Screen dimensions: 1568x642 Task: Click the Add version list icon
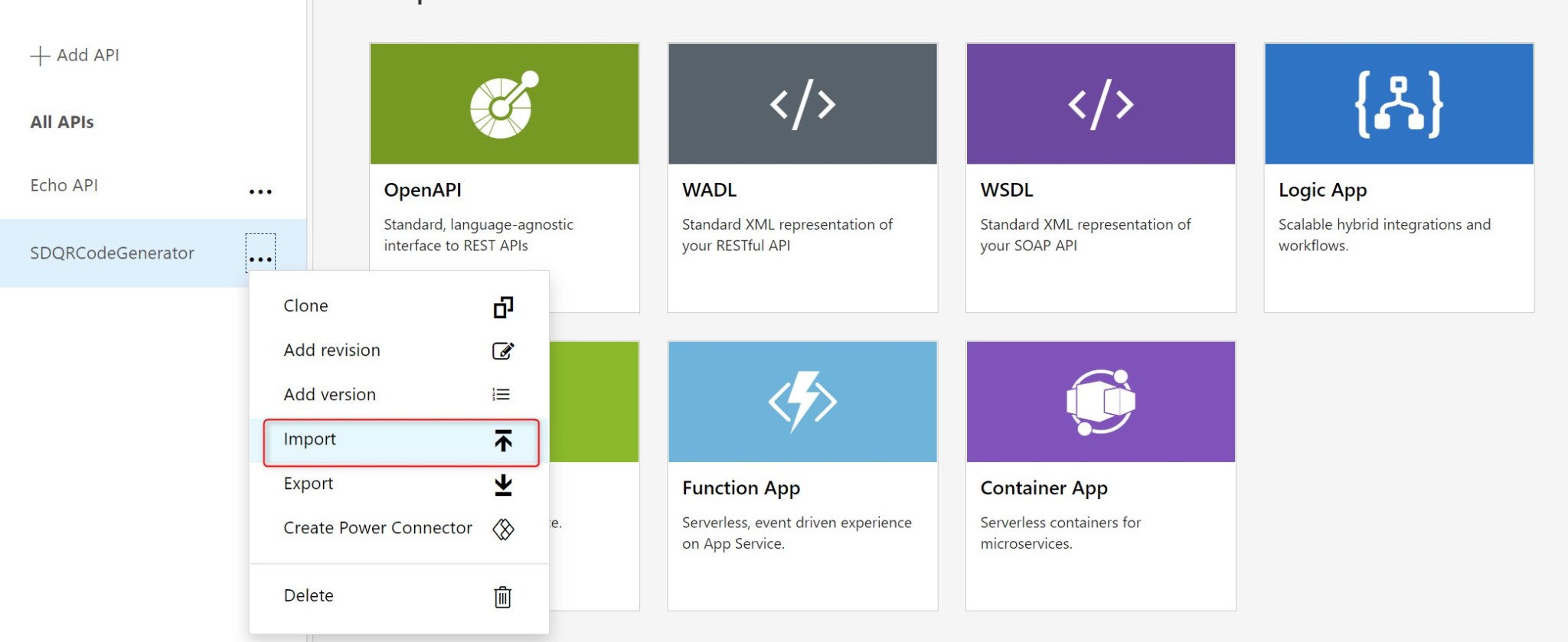coord(501,394)
